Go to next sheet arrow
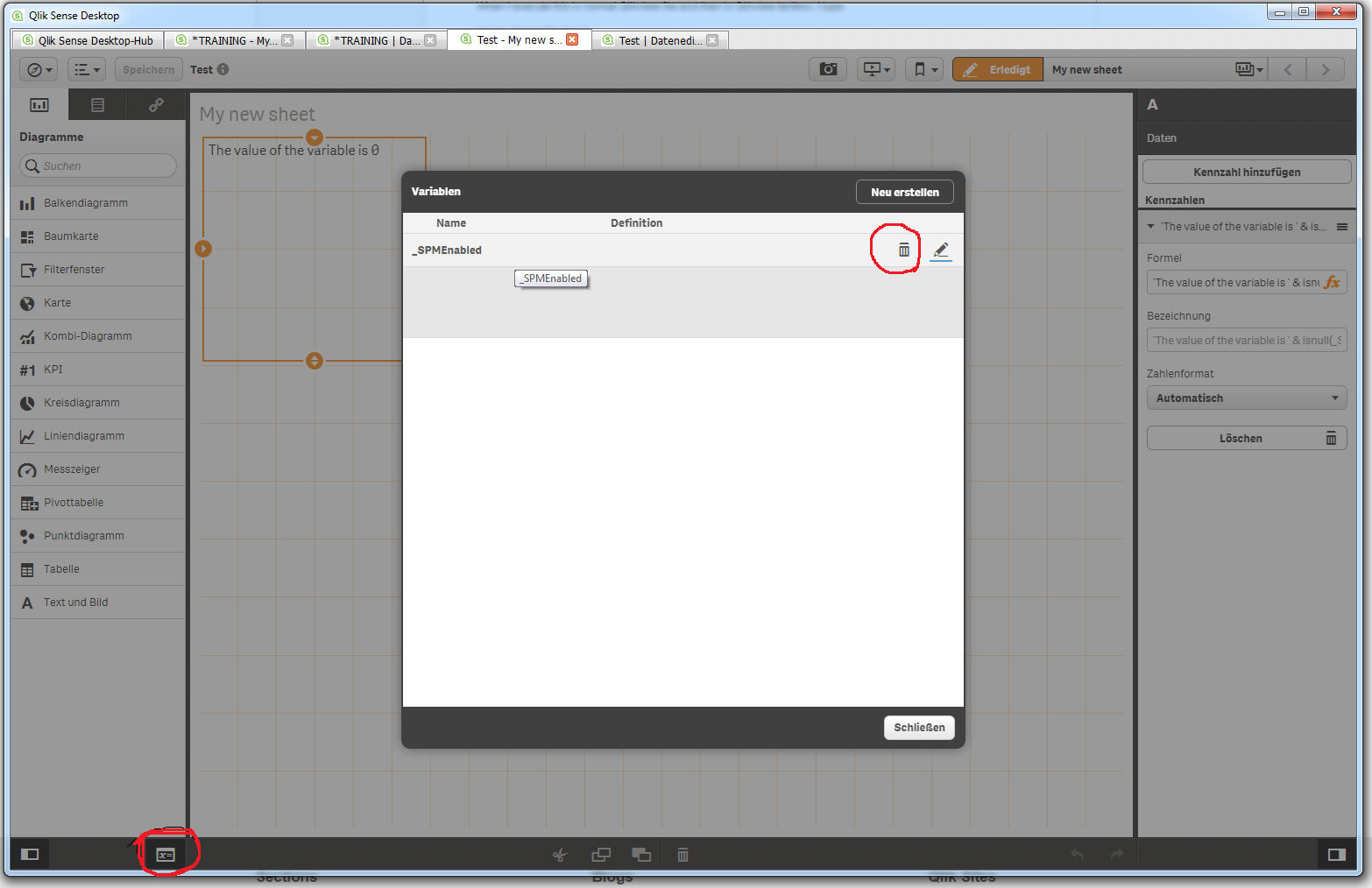The image size is (1372, 888). click(1326, 69)
